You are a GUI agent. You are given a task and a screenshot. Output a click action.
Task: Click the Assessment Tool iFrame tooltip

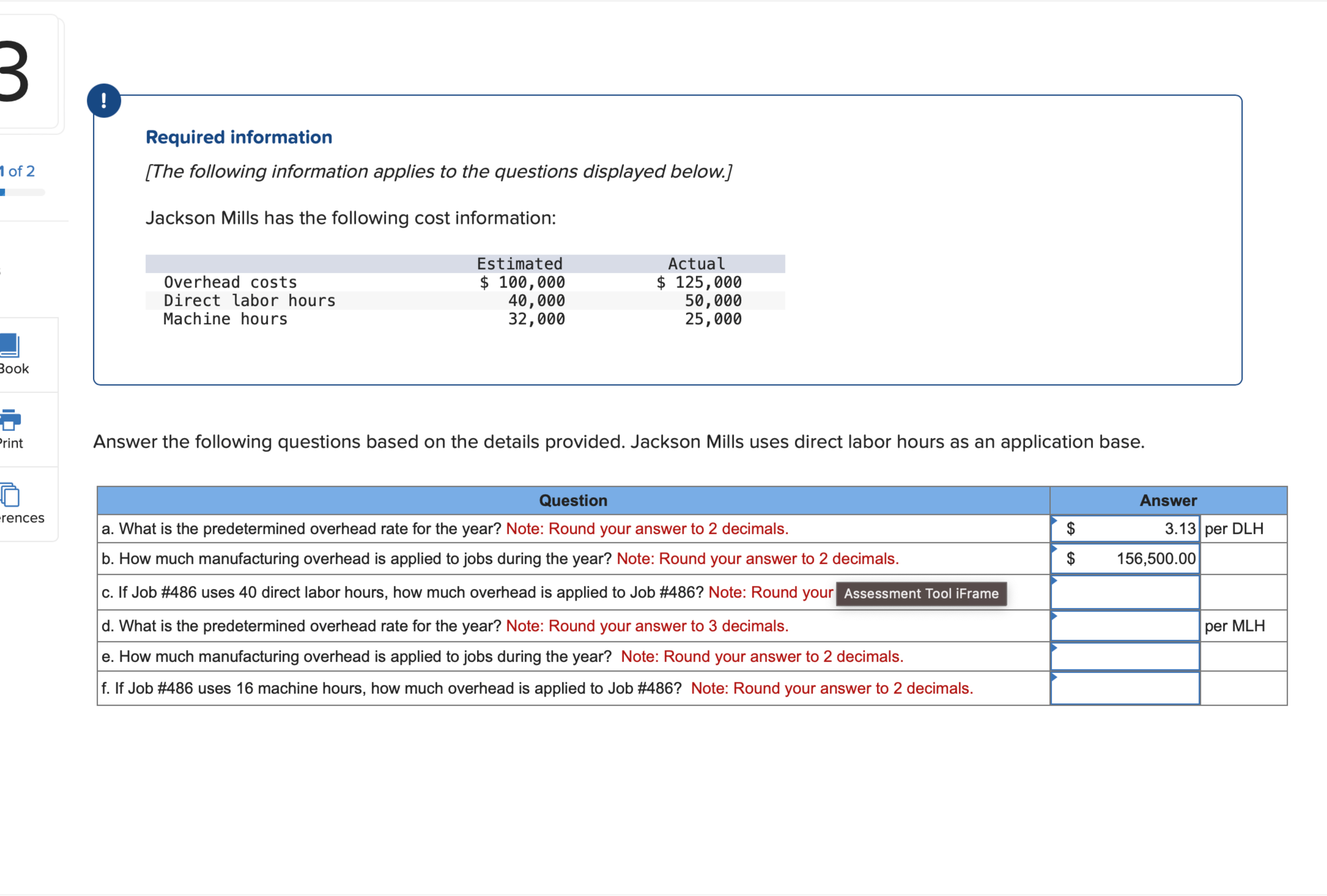(921, 594)
